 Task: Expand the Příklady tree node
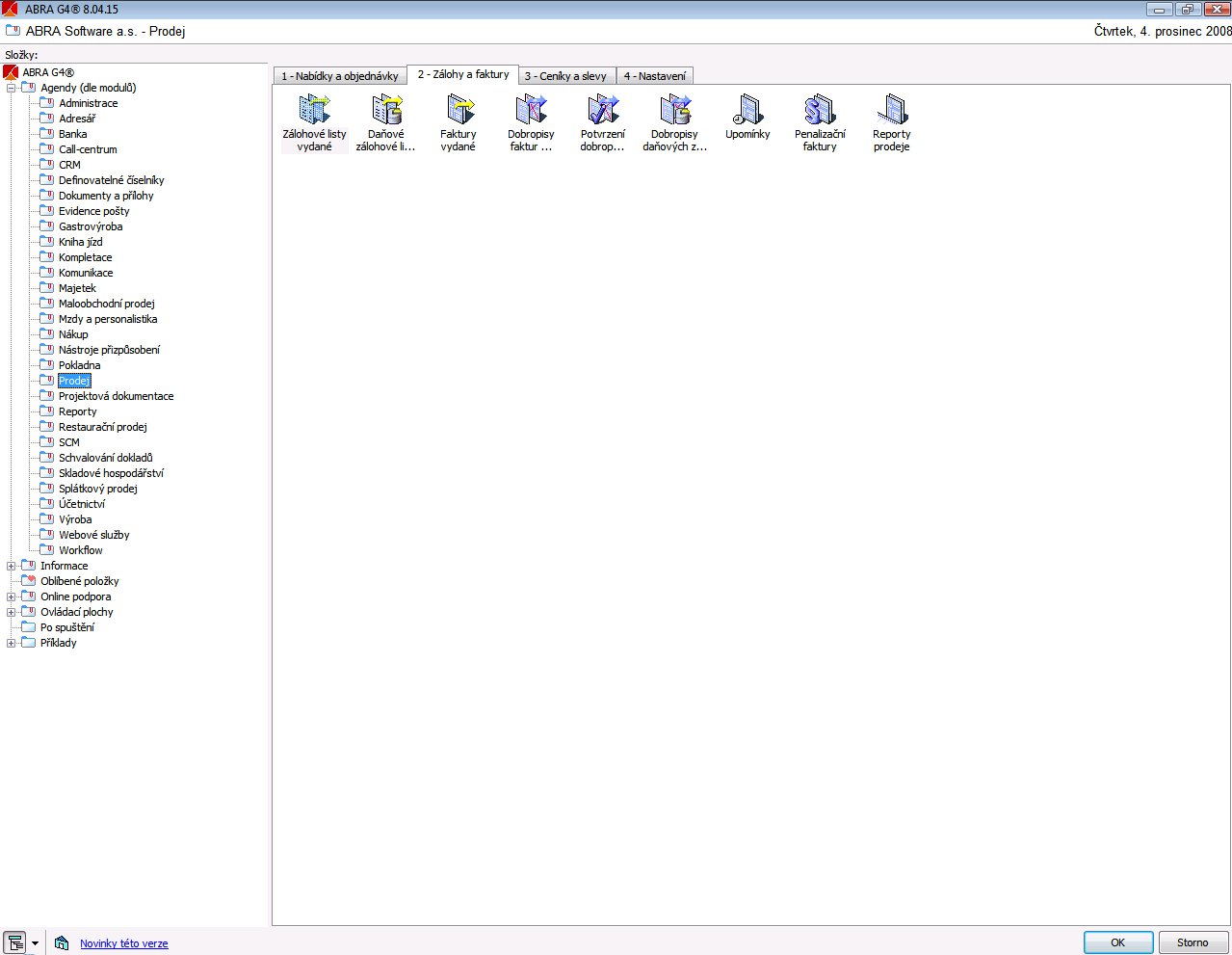11,643
